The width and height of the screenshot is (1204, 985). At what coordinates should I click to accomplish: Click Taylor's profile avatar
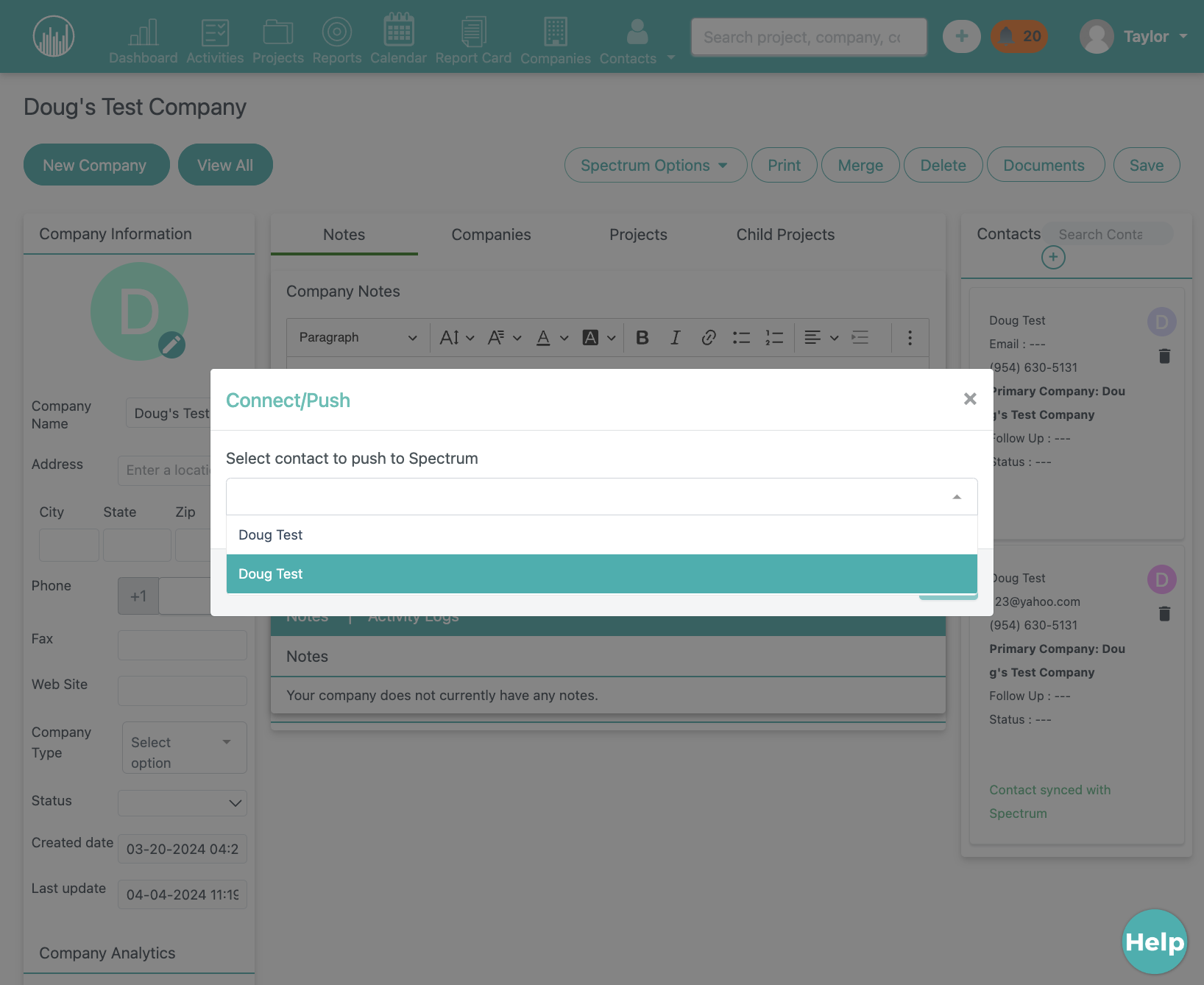(1097, 36)
